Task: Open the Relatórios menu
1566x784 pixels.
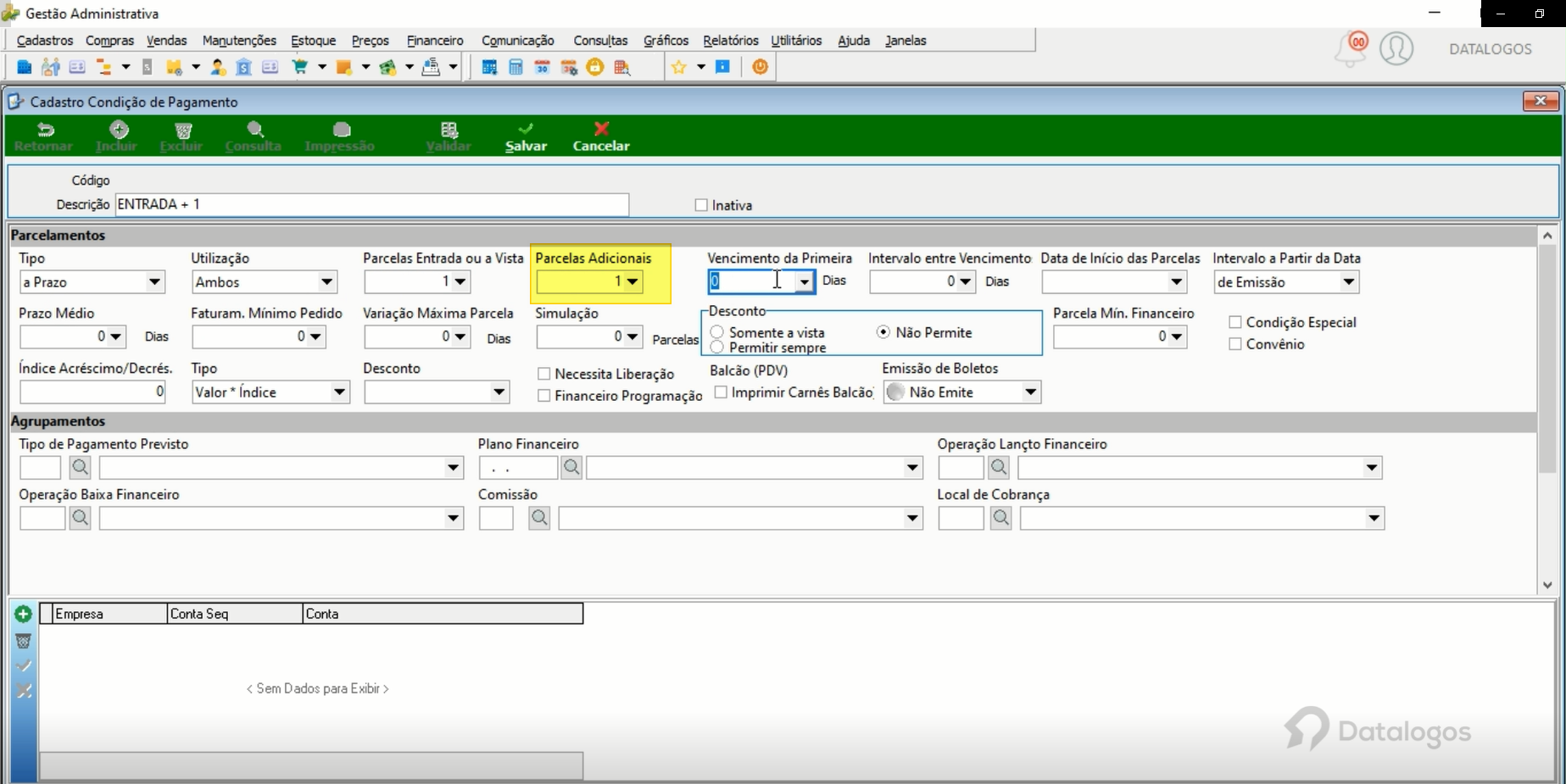Action: [731, 41]
